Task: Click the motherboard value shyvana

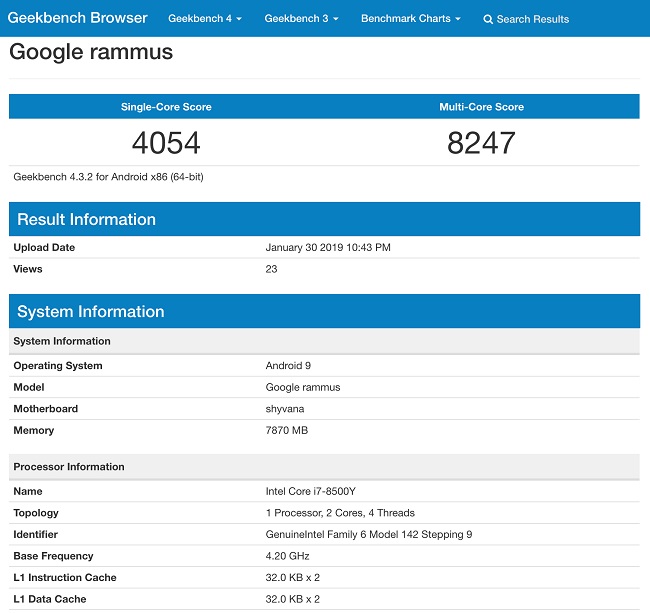Action: [x=285, y=409]
